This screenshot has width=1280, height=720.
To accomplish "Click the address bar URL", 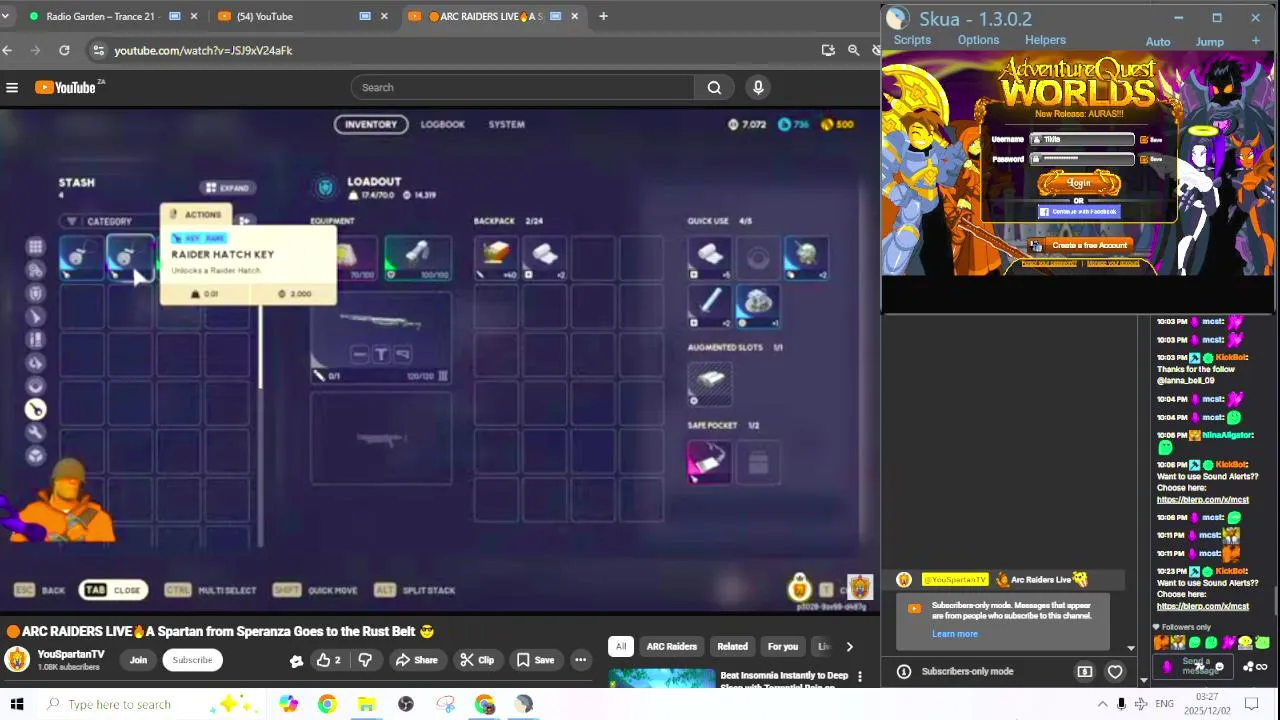I will click(203, 50).
